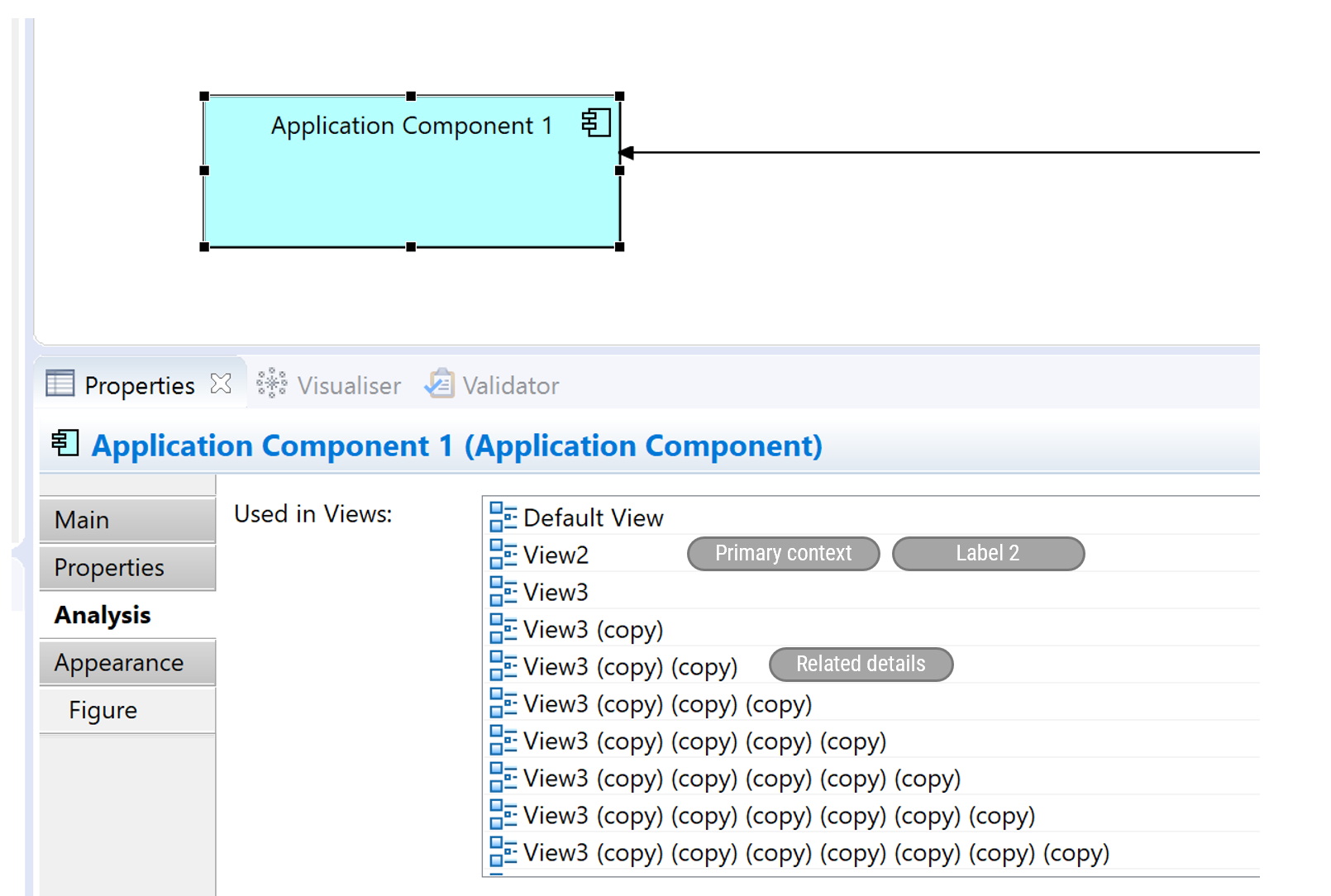Click the component icon inside Application Component 1 shape

point(596,122)
